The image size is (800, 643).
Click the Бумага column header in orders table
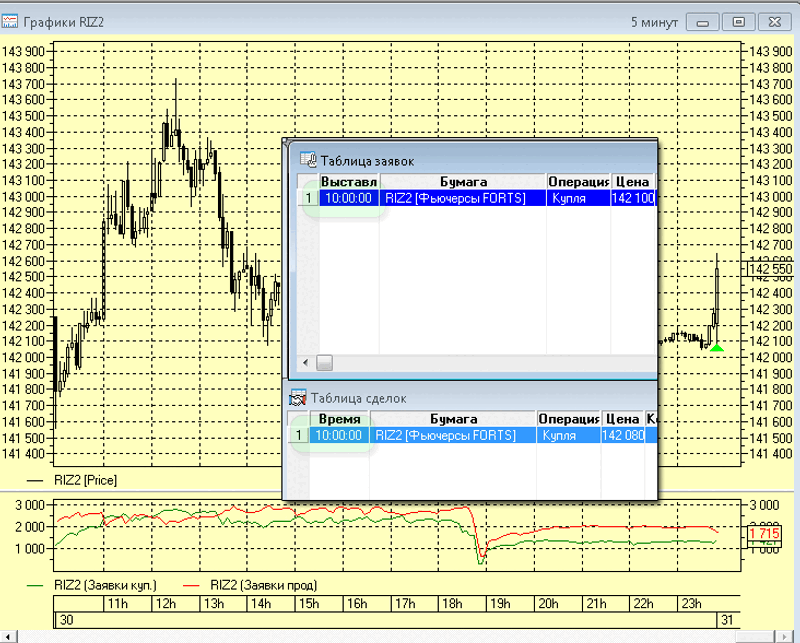click(x=462, y=181)
